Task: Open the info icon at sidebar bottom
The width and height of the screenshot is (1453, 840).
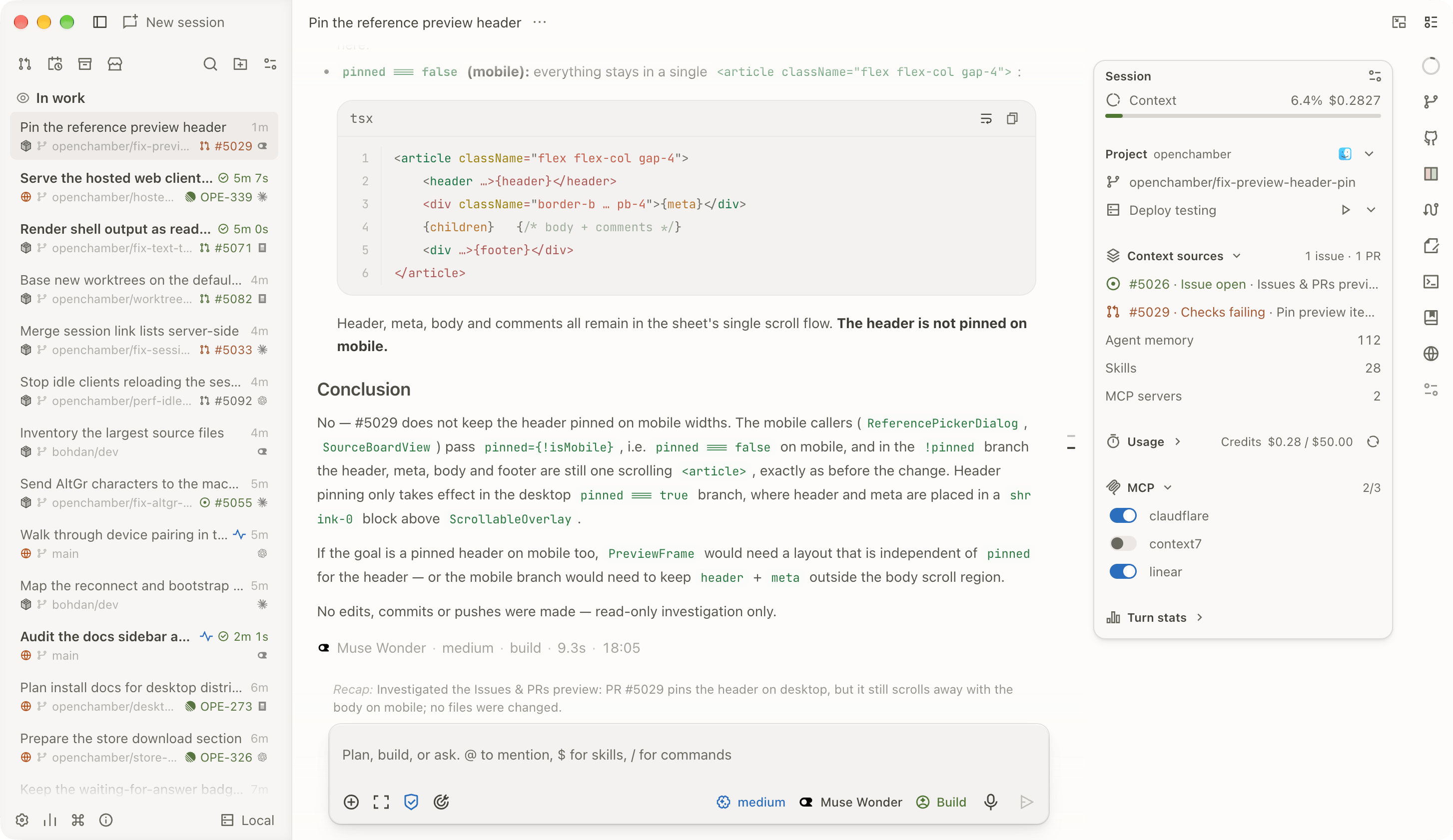Action: (x=106, y=820)
